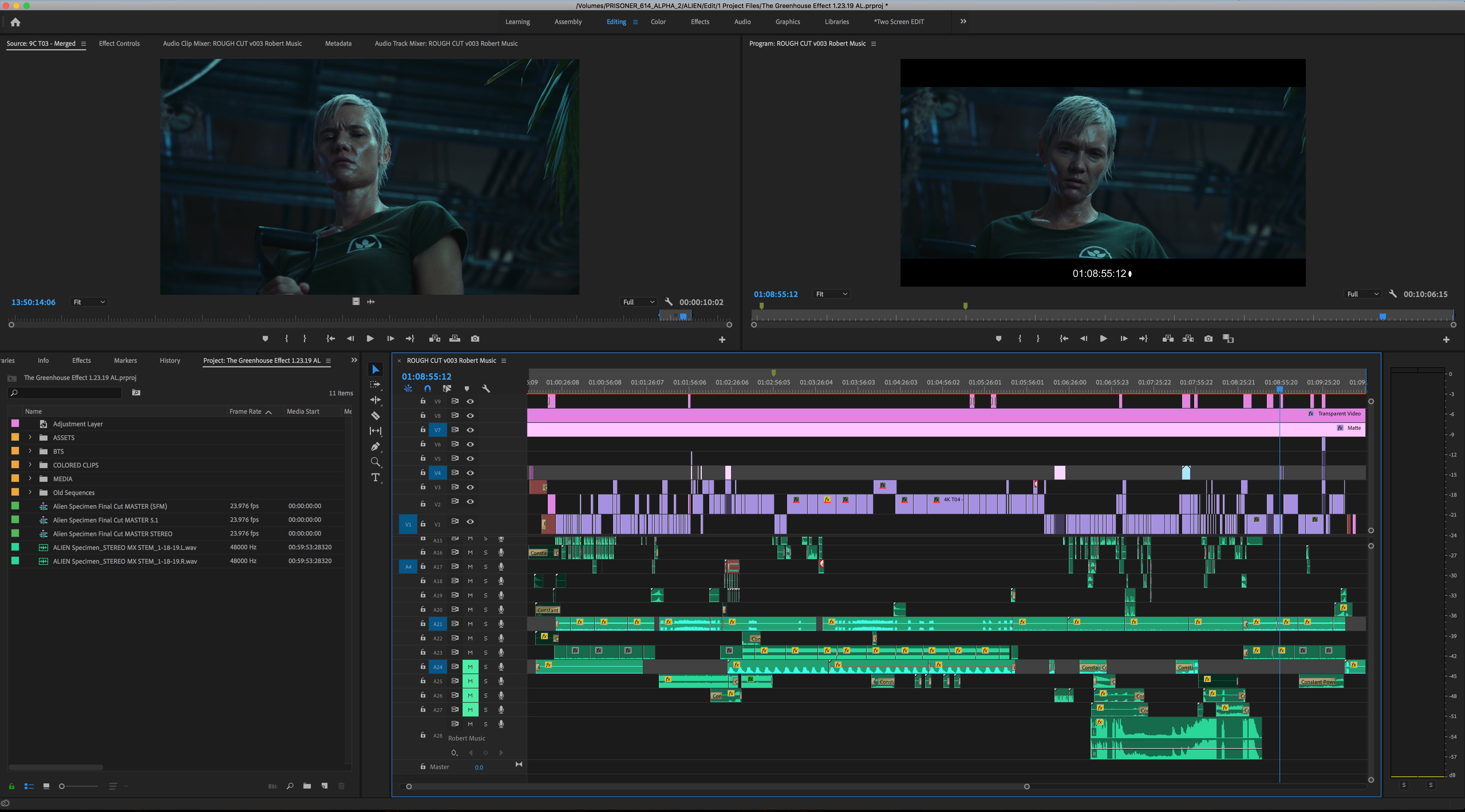Viewport: 1465px width, 812px height.
Task: Solo audio track A24
Action: [486, 666]
